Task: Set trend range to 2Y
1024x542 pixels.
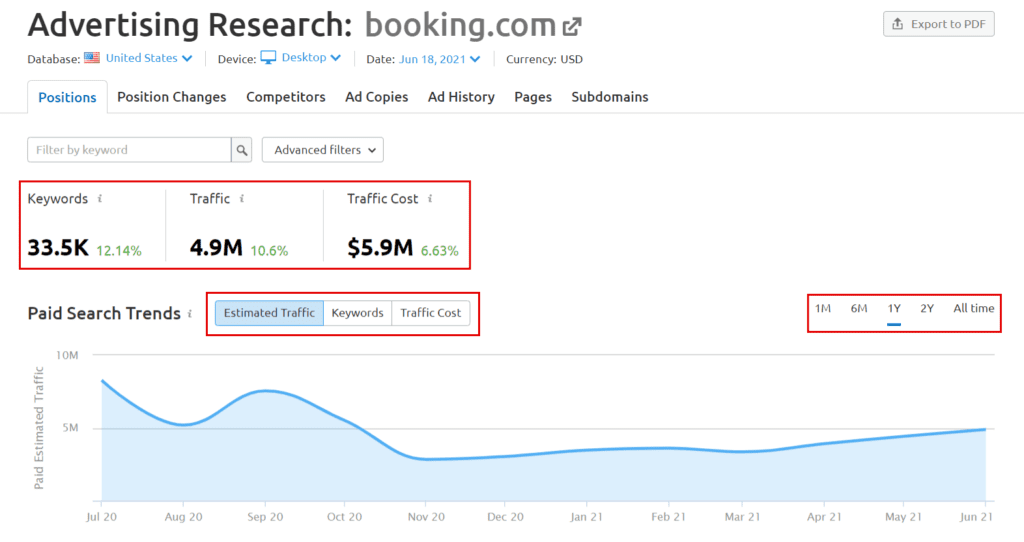Action: click(x=927, y=308)
